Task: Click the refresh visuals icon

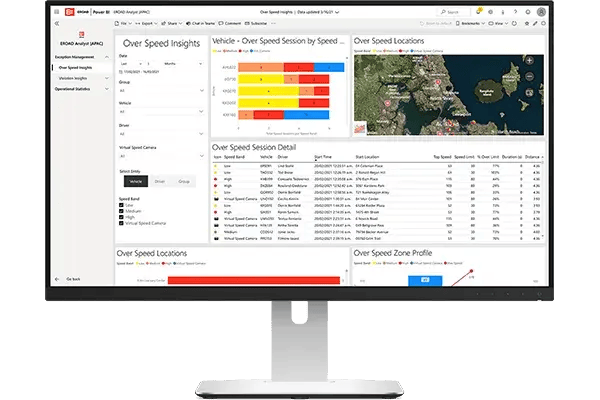Action: pos(515,23)
